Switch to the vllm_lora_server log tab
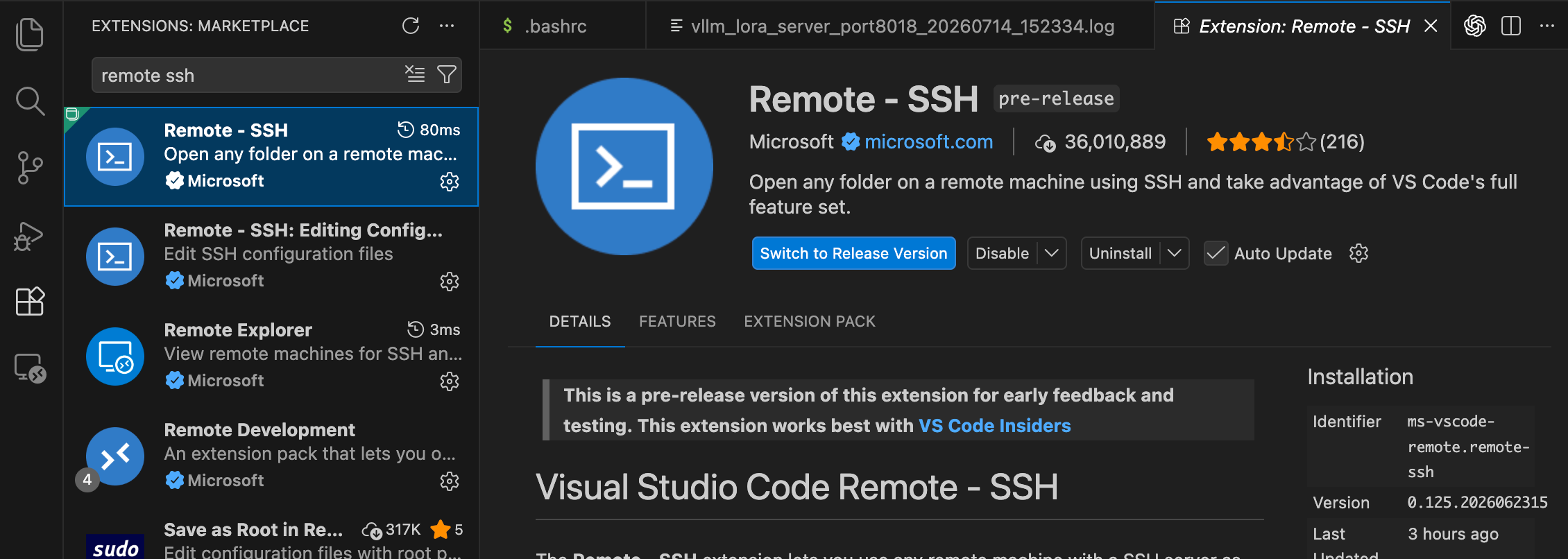Screen dimensions: 1568x559 pos(900,26)
